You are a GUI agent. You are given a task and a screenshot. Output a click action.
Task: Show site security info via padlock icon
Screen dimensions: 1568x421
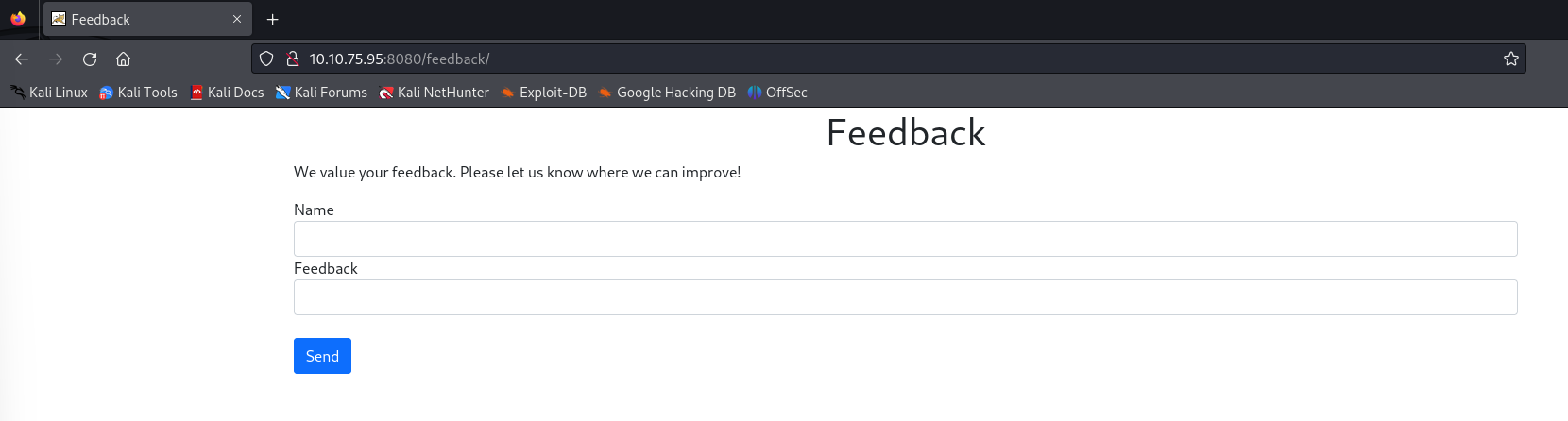tap(293, 59)
